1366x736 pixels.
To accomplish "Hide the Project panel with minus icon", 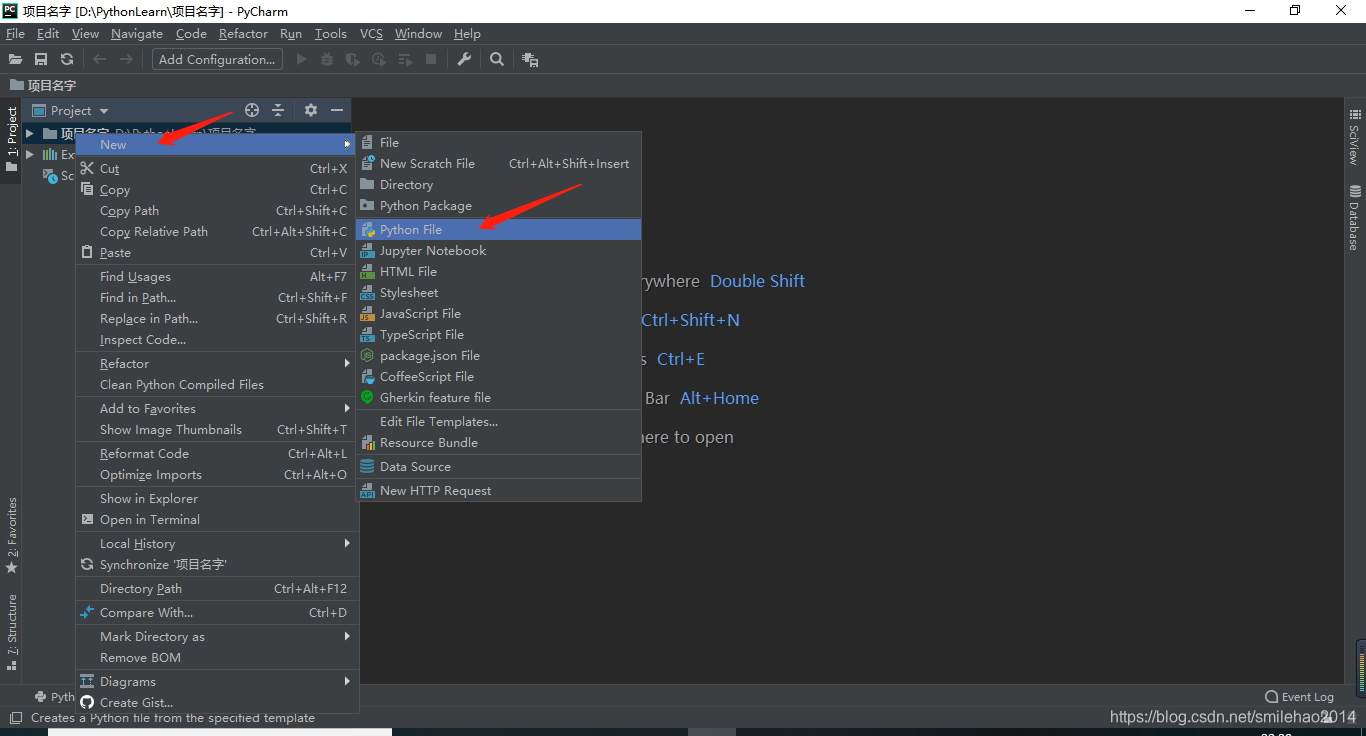I will [337, 110].
